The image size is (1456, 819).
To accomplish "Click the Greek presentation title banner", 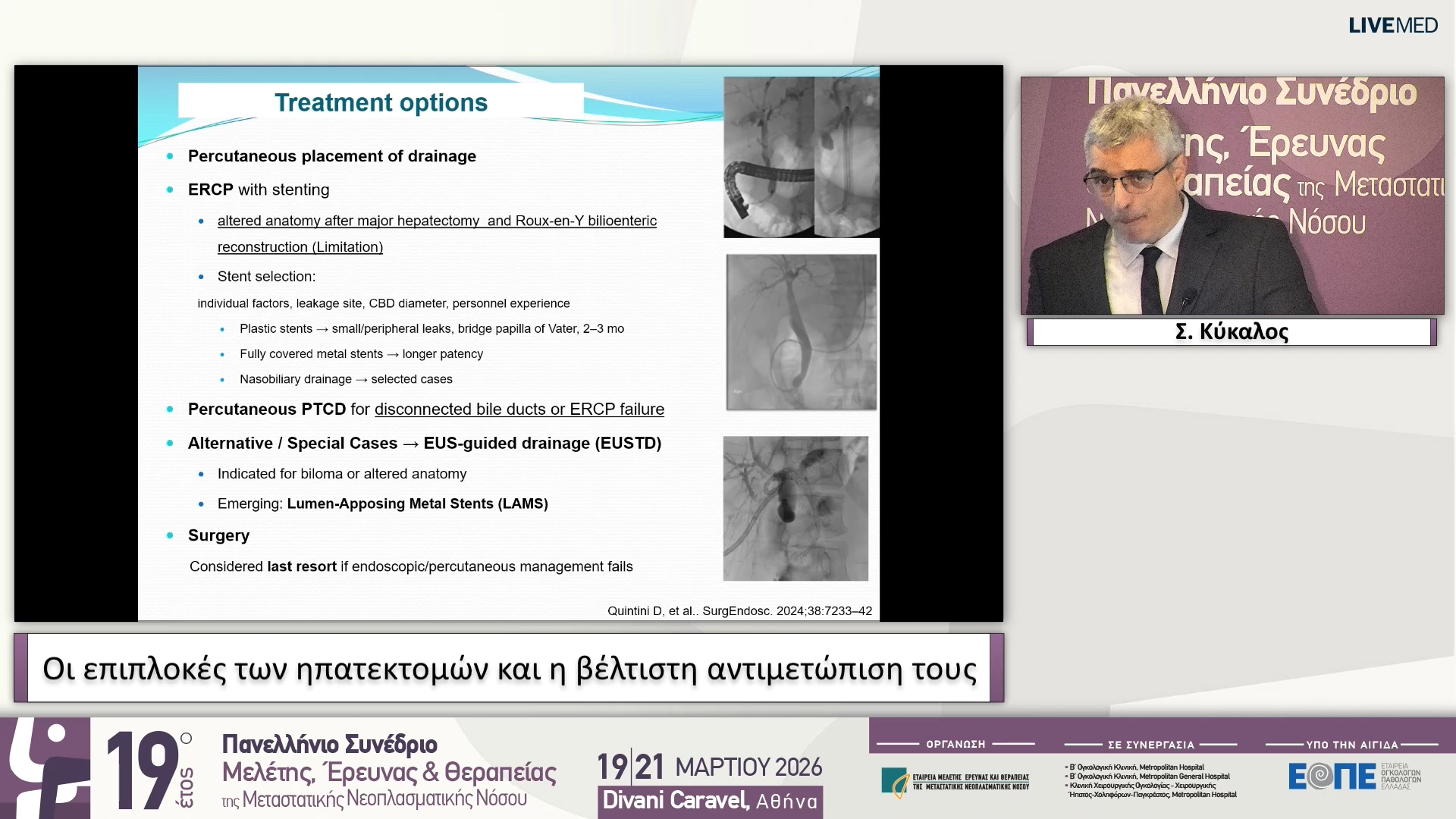I will 509,669.
